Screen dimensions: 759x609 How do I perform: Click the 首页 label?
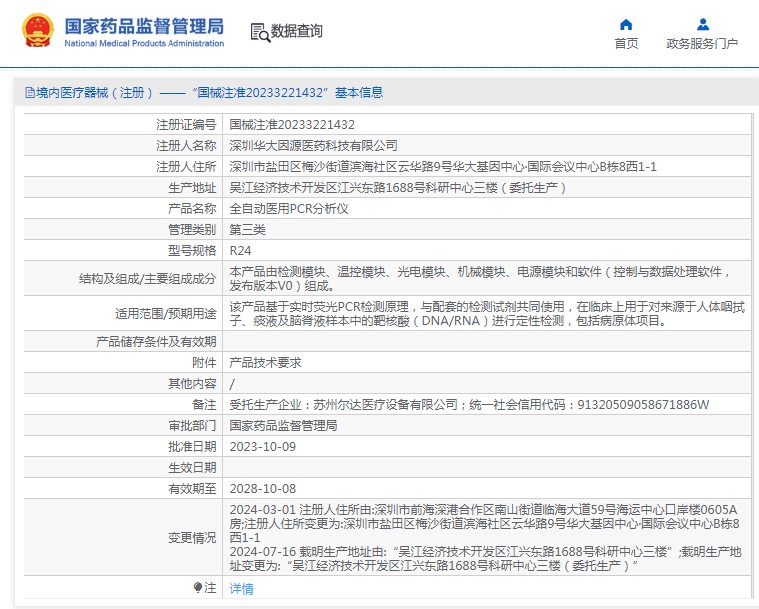click(x=626, y=44)
